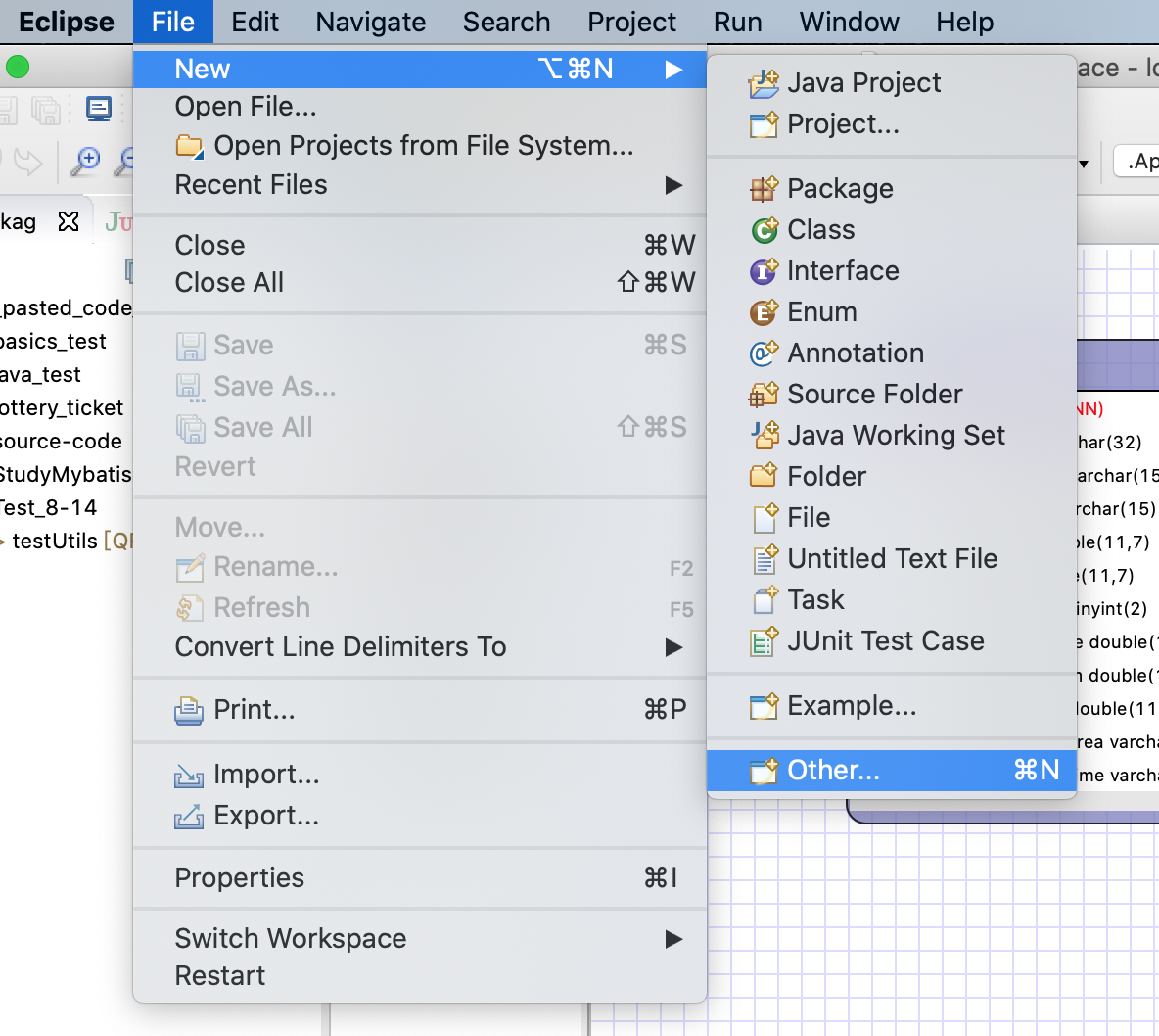
Task: Choose the JUnit Test Case icon
Action: 764,641
